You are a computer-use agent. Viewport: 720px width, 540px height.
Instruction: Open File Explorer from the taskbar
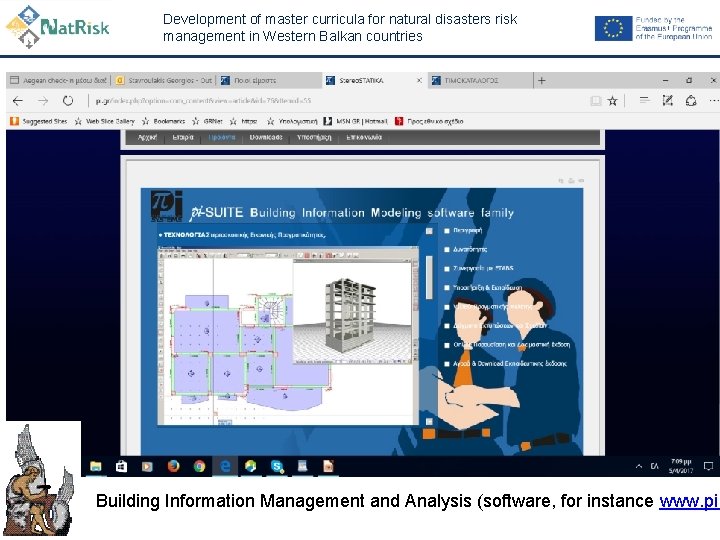[x=96, y=467]
